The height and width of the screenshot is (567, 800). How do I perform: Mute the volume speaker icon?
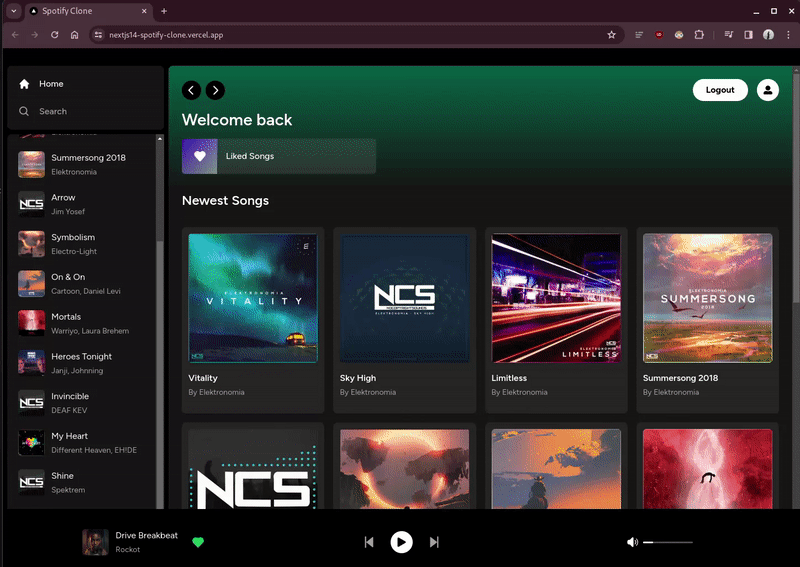(x=632, y=542)
